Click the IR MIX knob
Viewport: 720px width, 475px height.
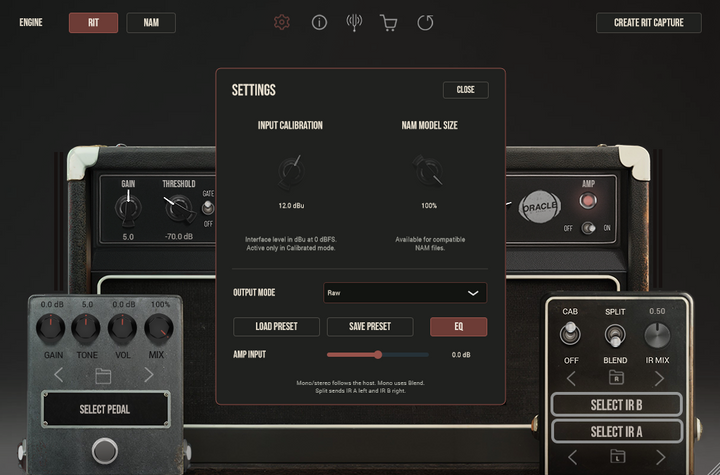658,335
